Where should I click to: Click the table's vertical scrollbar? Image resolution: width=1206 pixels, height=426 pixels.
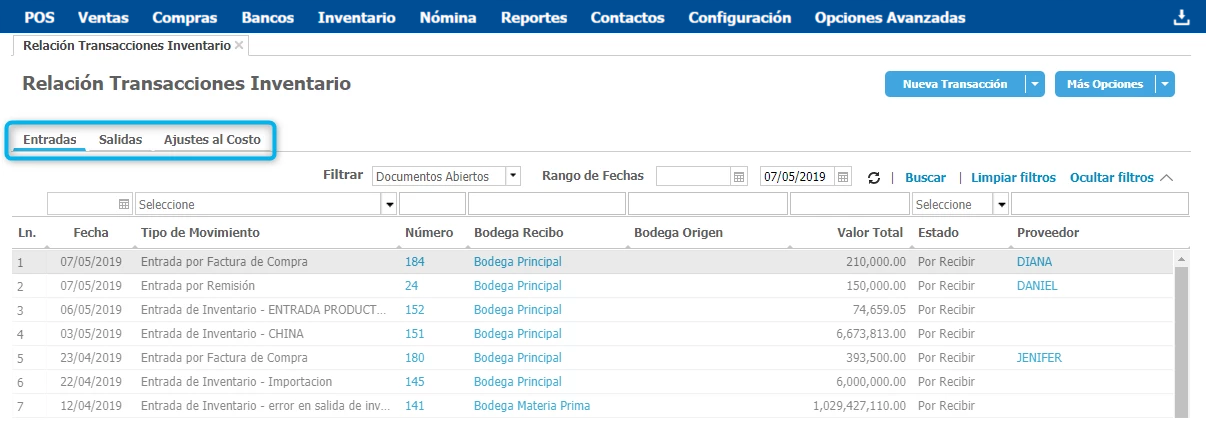point(1180,340)
